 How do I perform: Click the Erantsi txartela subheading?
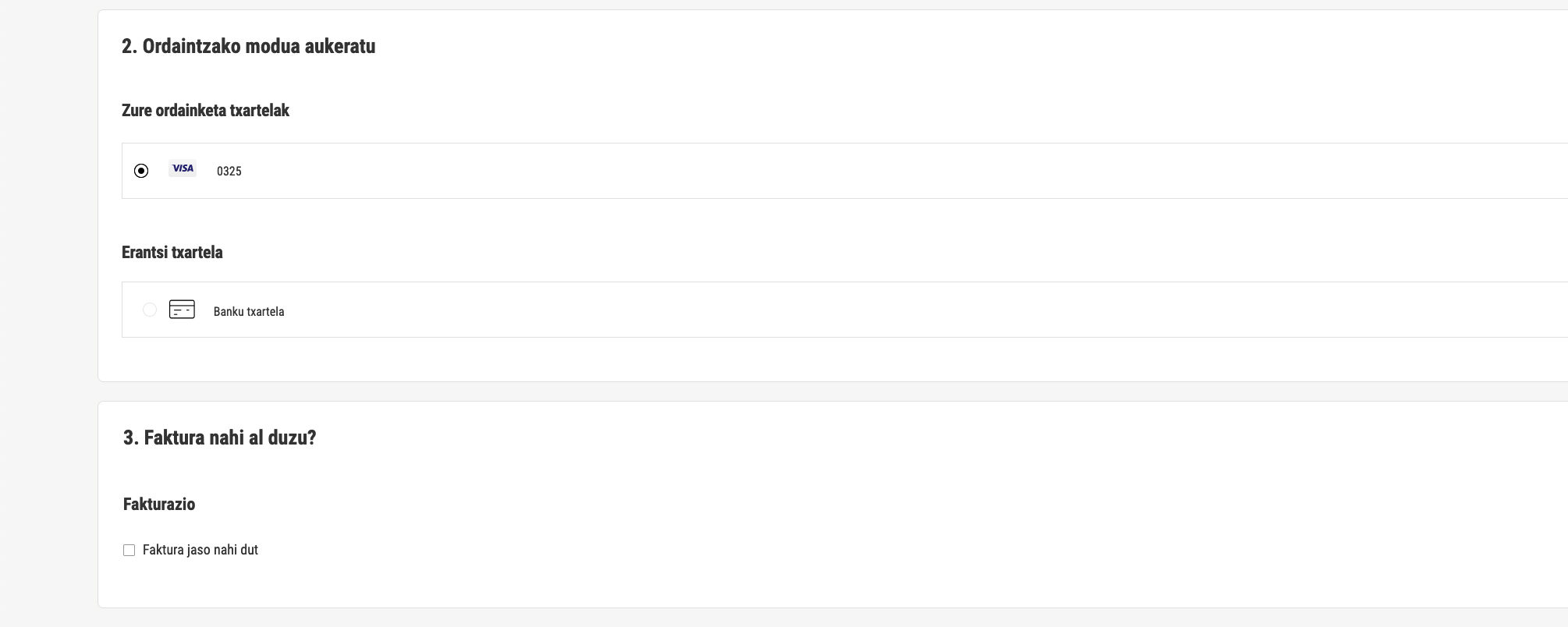172,253
